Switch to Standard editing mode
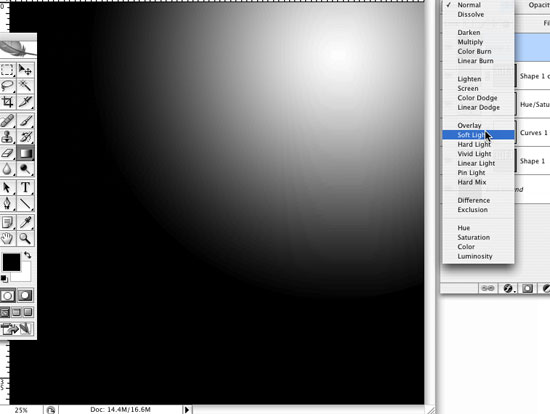The height and width of the screenshot is (414, 550). click(x=7, y=295)
